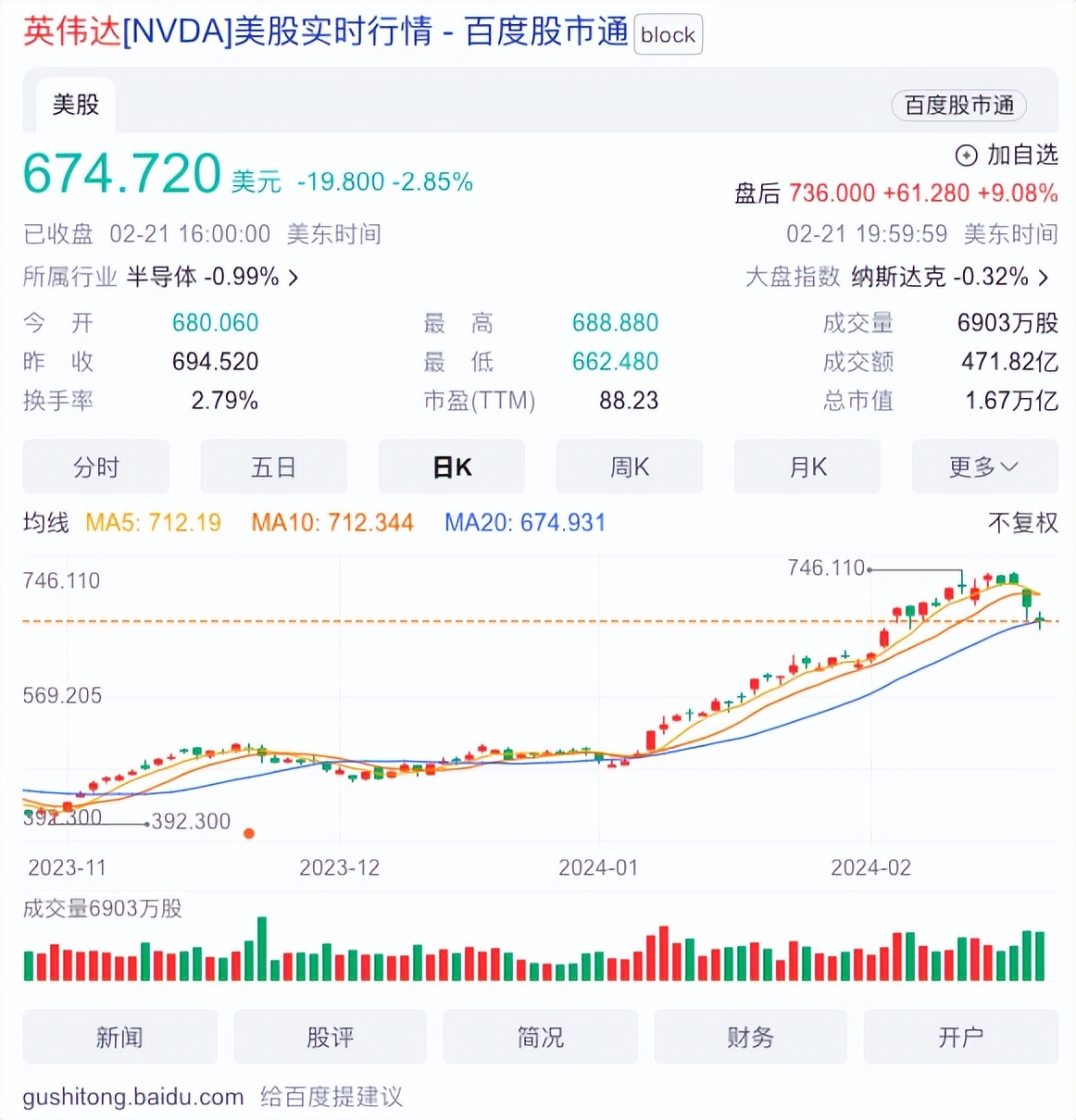
Task: Select the 周K chart tab
Action: pyautogui.click(x=630, y=467)
